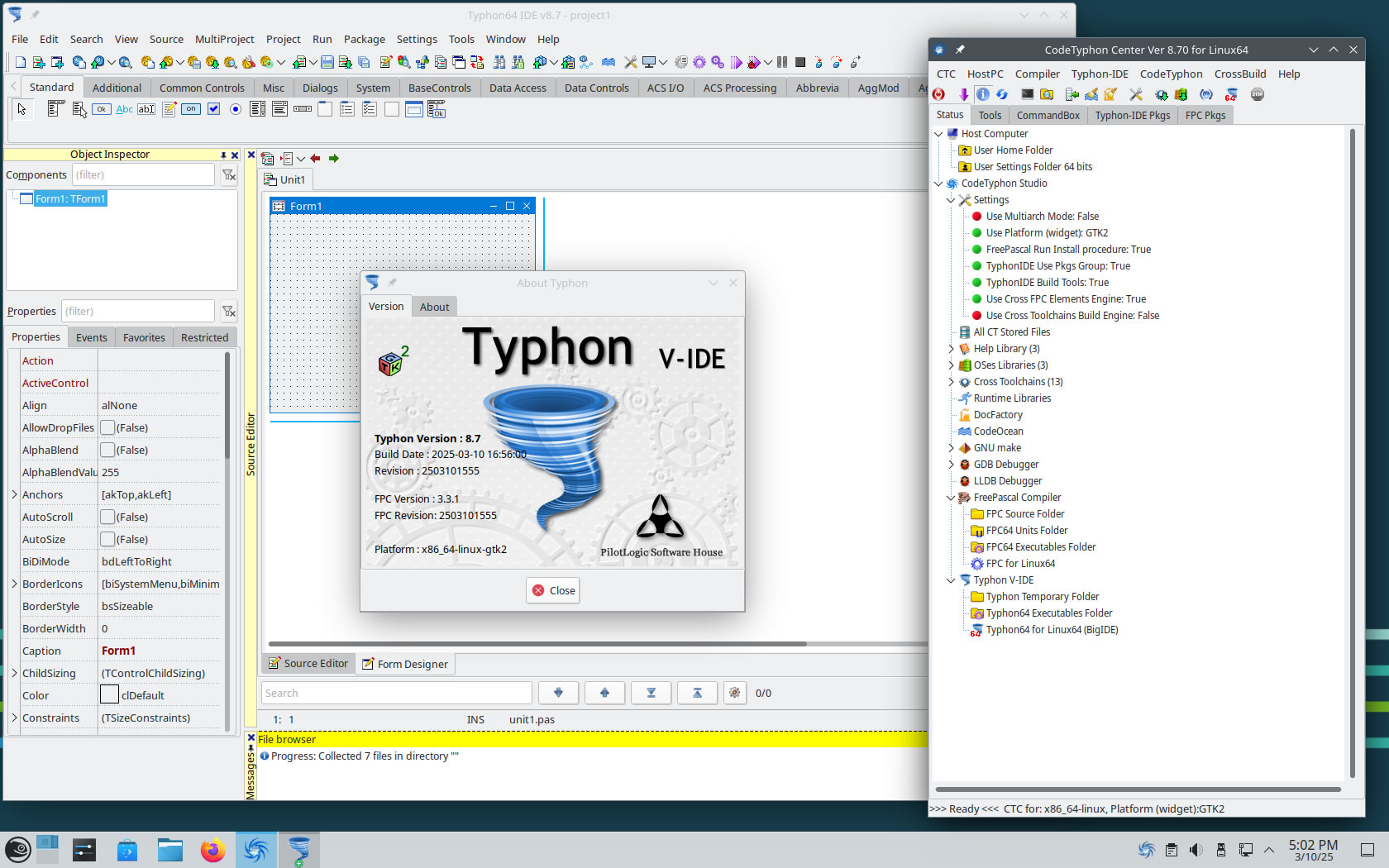Image resolution: width=1389 pixels, height=868 pixels.
Task: Switch to the Events tab in Object Inspector
Action: tap(92, 337)
